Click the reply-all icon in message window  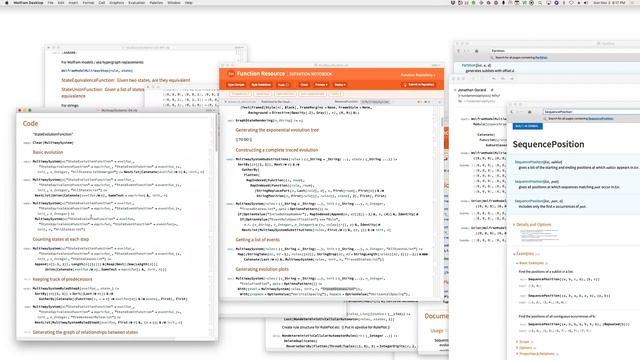click(x=503, y=78)
